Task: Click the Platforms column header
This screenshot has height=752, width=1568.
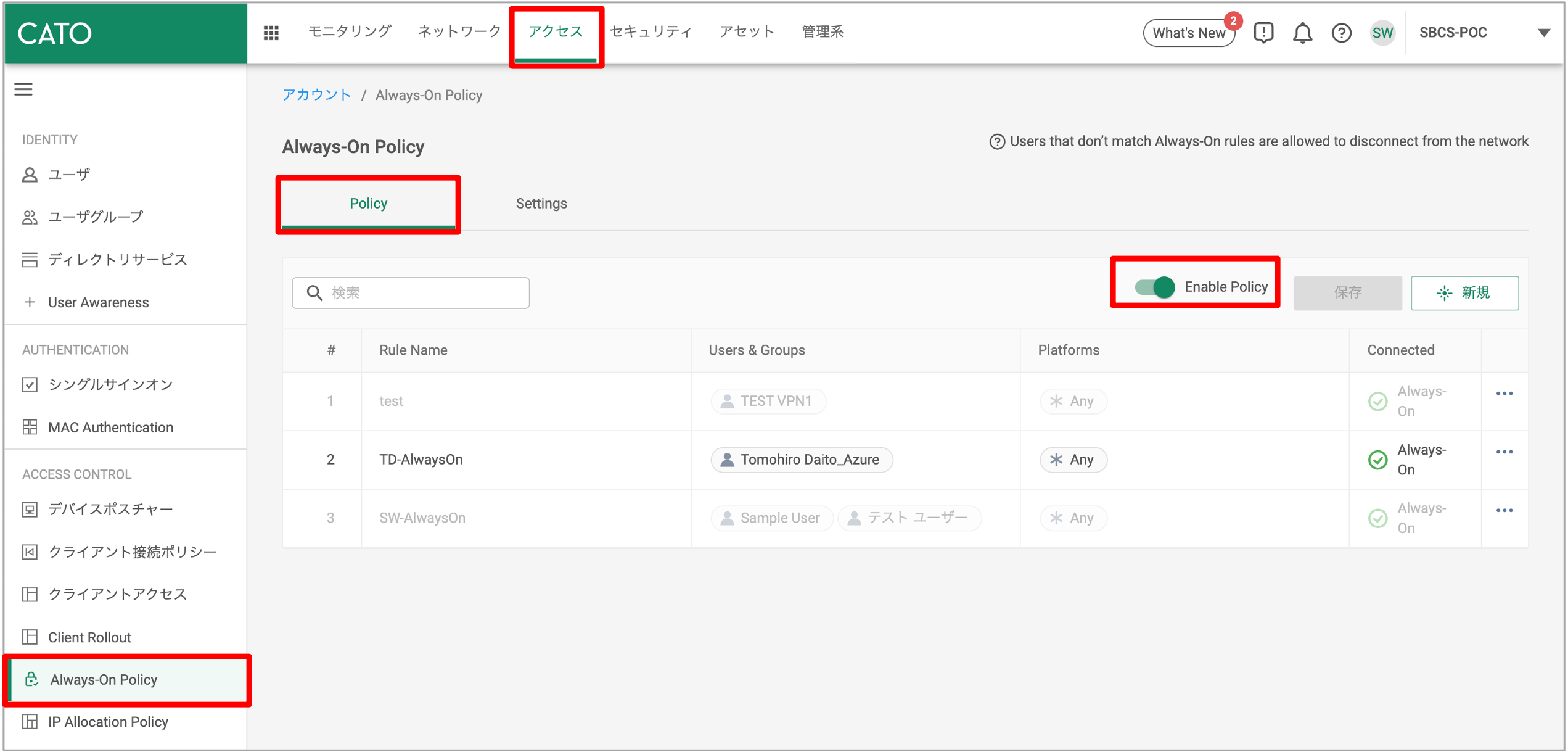Action: coord(1069,350)
